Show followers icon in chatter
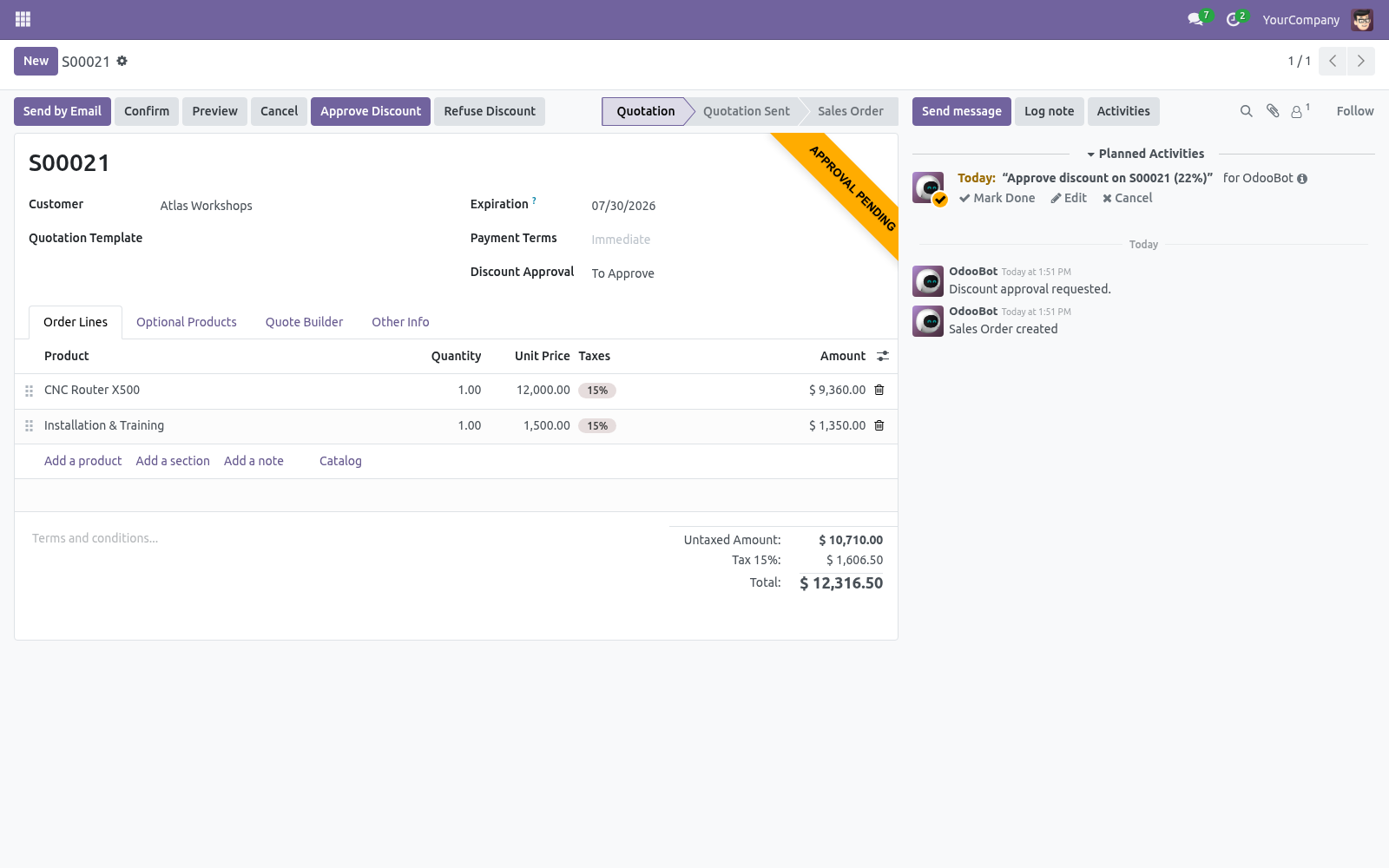This screenshot has height=868, width=1389. (x=1300, y=110)
